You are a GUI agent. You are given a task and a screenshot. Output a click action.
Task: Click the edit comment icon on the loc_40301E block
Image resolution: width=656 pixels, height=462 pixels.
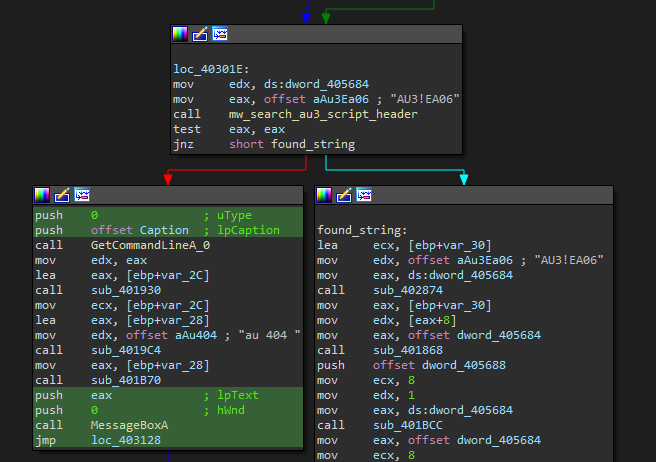click(x=200, y=34)
